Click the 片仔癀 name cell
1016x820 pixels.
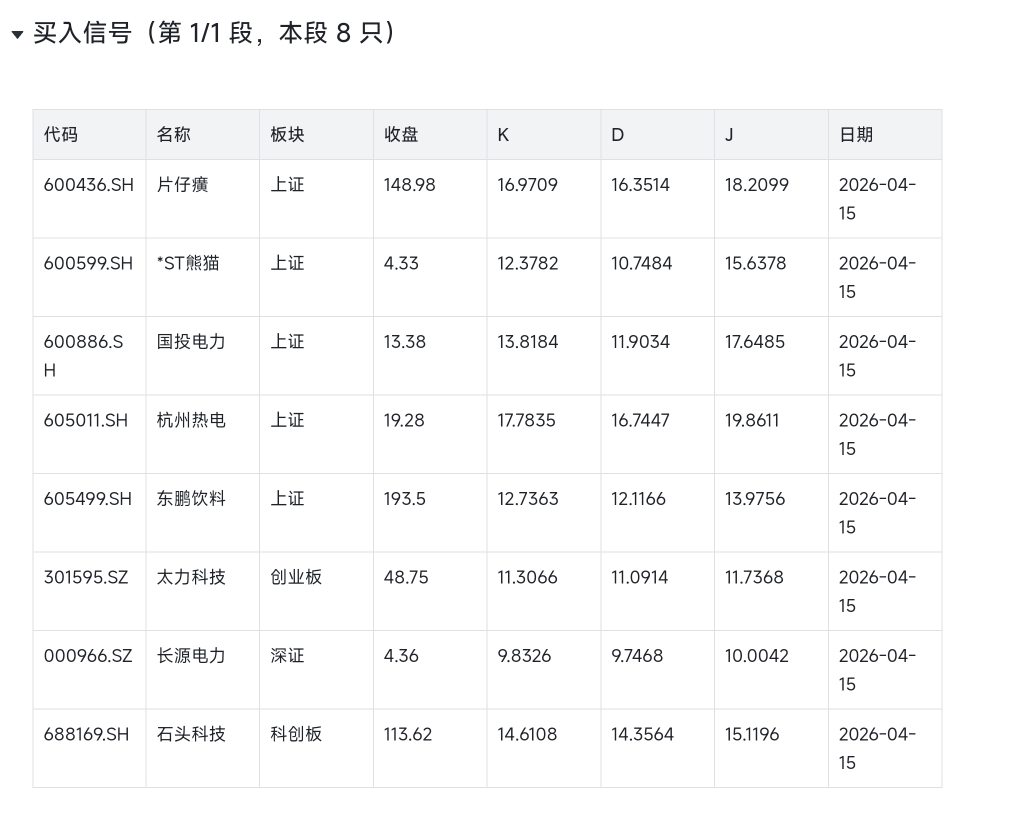tap(183, 185)
